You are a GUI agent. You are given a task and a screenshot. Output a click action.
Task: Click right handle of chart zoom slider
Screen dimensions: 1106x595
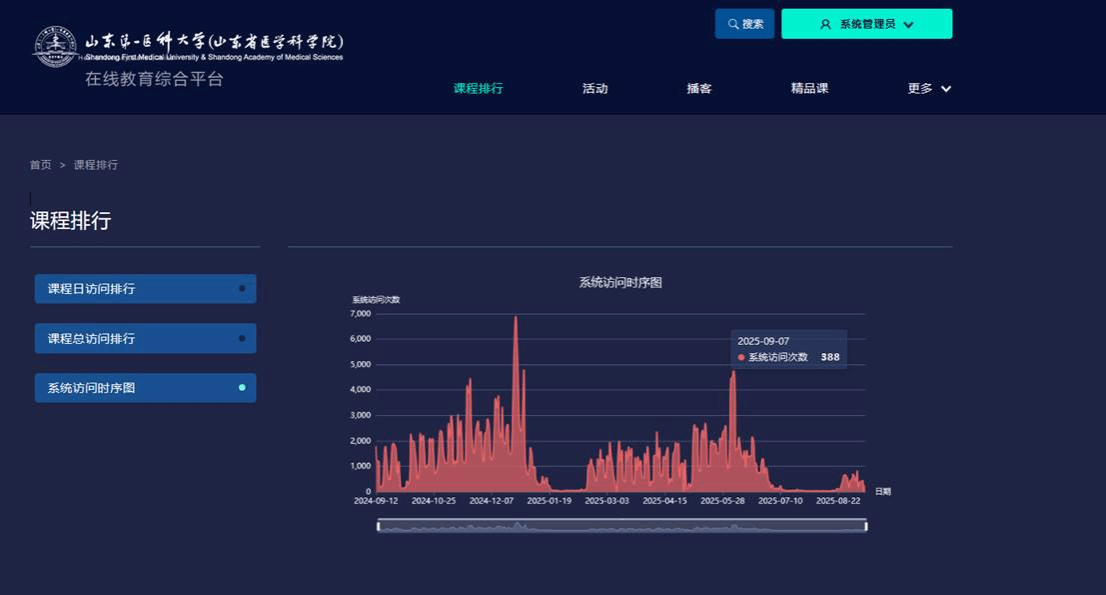[866, 526]
